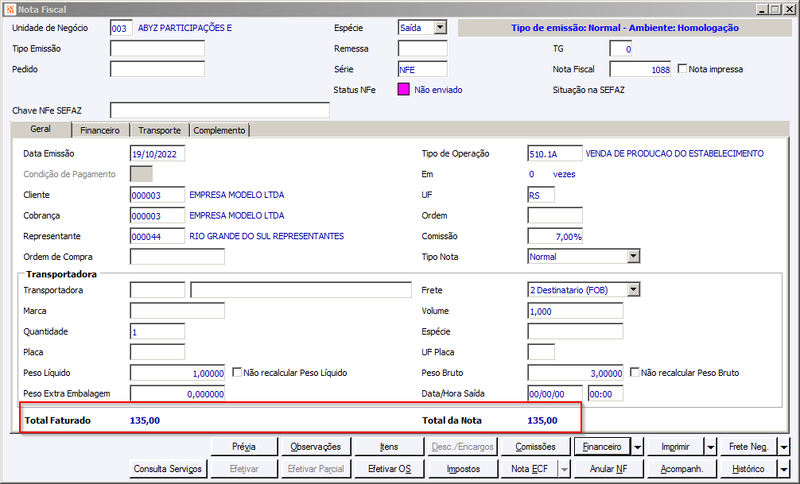Viewport: 800px width, 484px height.
Task: Click the Impostos button
Action: tap(463, 469)
